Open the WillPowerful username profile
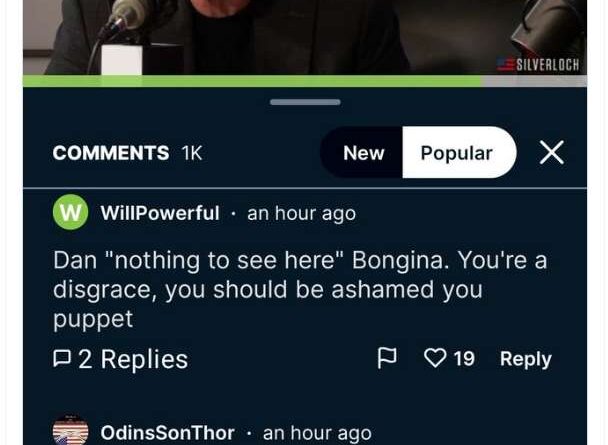608x445 pixels. 160,213
